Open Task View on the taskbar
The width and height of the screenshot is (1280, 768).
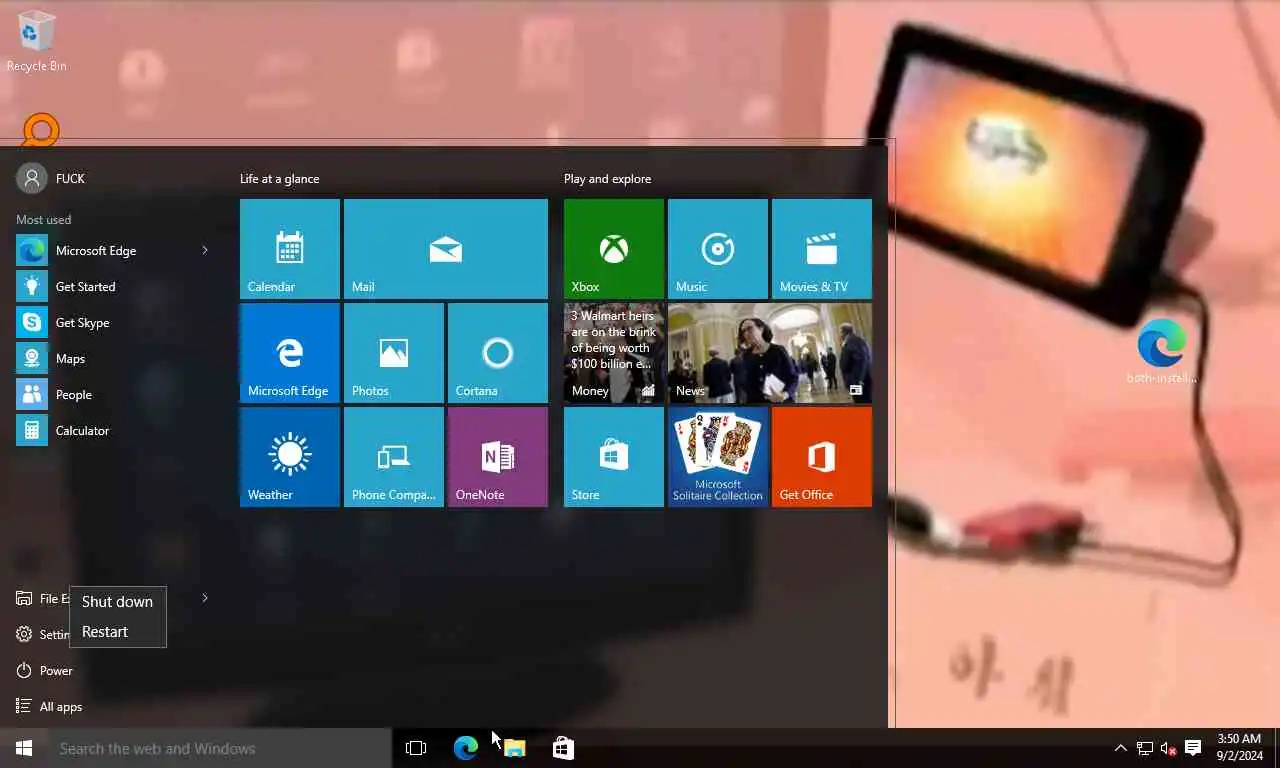[x=416, y=748]
